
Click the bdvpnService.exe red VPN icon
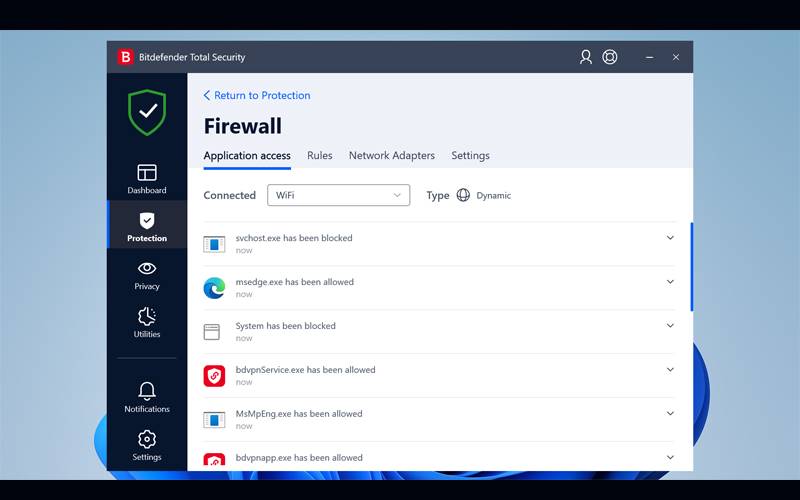pos(214,376)
